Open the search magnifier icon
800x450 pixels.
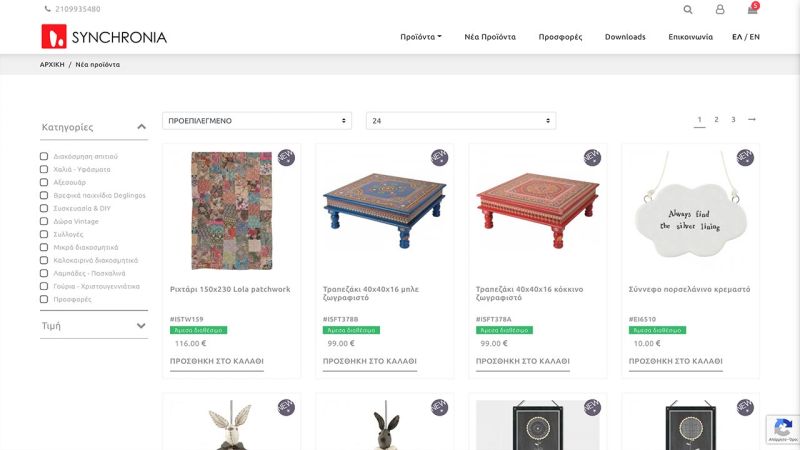688,9
